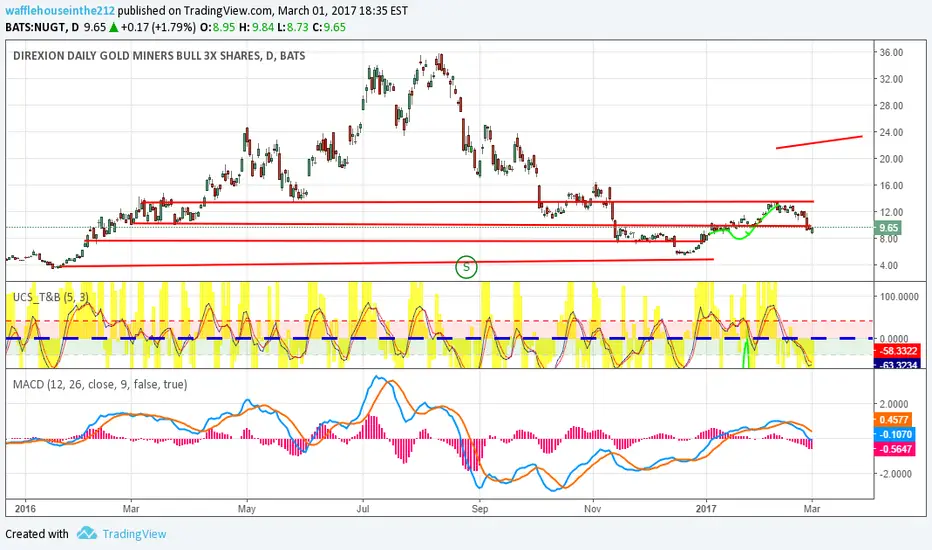Click the C:9.65 close price value in header
The width and height of the screenshot is (932, 550).
[x=329, y=27]
